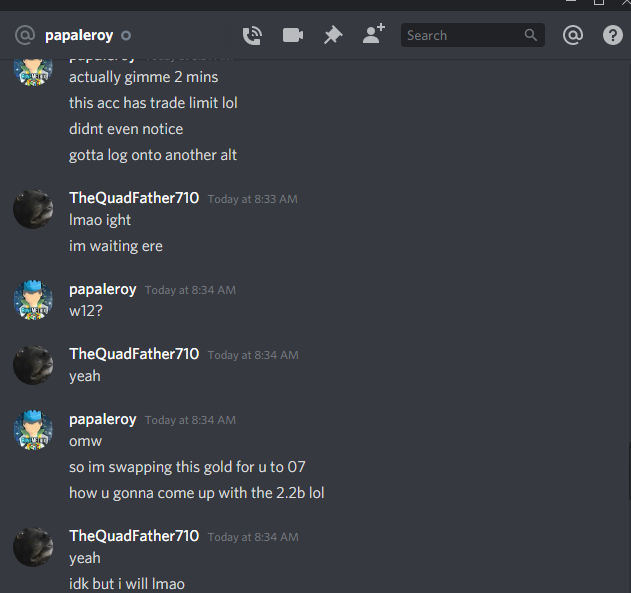The image size is (631, 593).
Task: Start a video call
Action: (x=293, y=35)
